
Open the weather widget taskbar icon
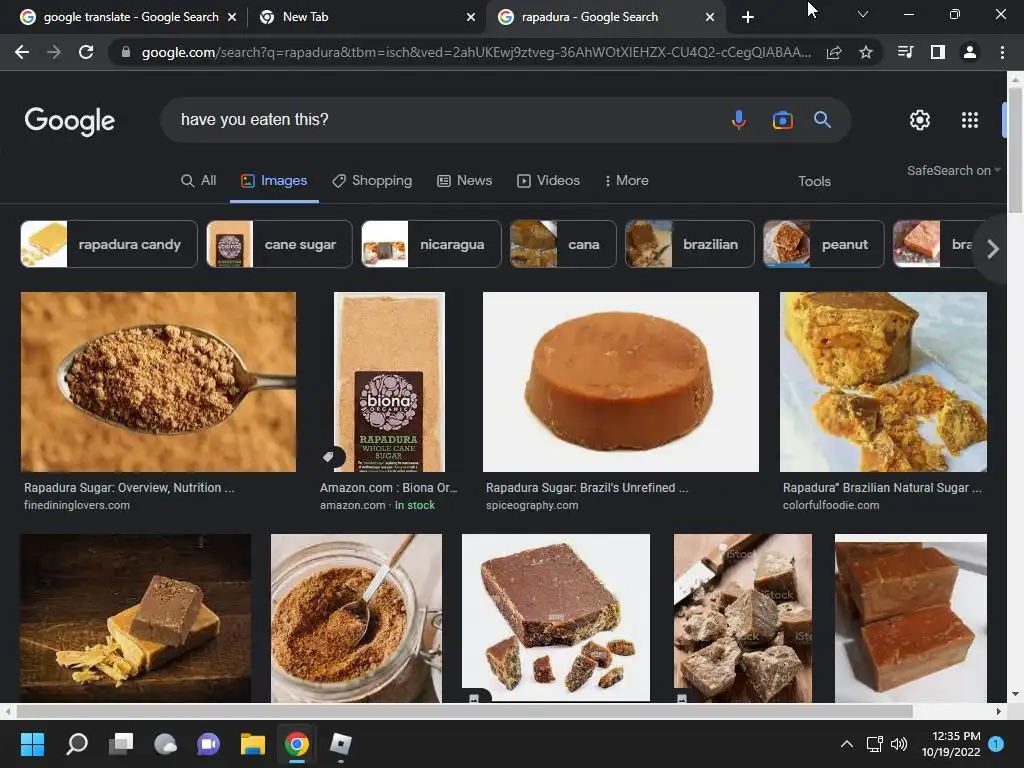tap(165, 744)
